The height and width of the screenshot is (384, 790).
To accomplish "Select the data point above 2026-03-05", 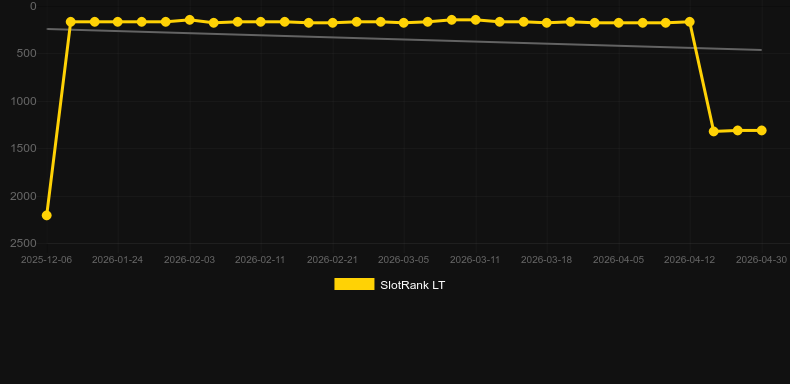I will [404, 23].
